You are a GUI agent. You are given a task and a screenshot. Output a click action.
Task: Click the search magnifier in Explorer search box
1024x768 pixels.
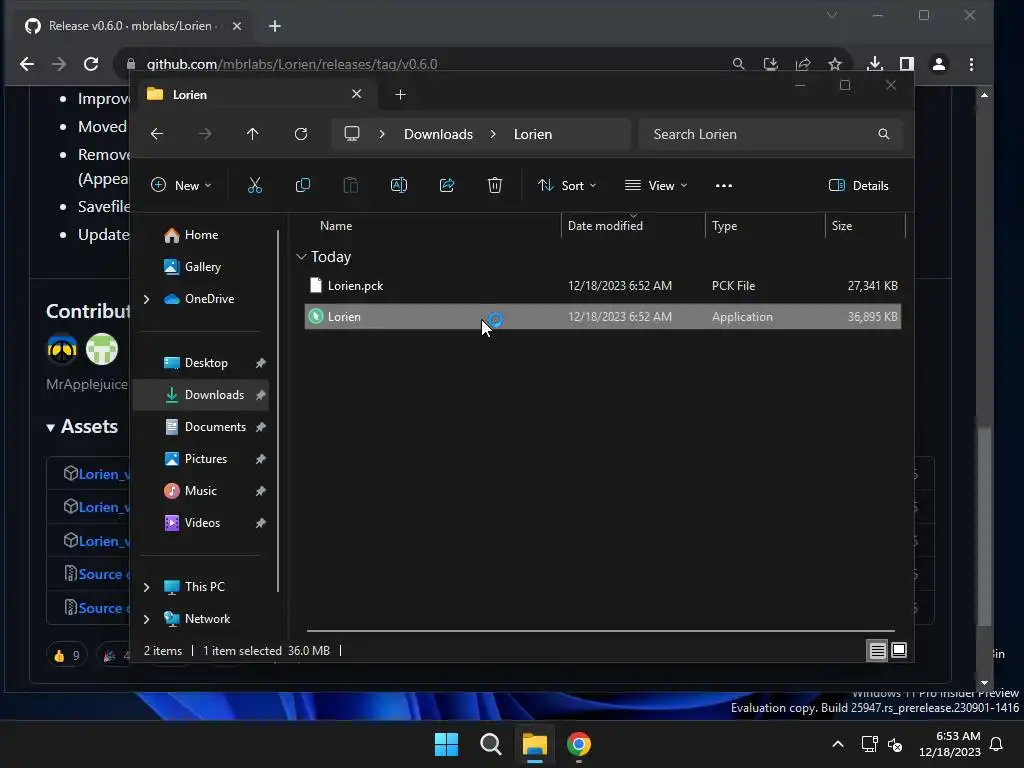pyautogui.click(x=884, y=134)
